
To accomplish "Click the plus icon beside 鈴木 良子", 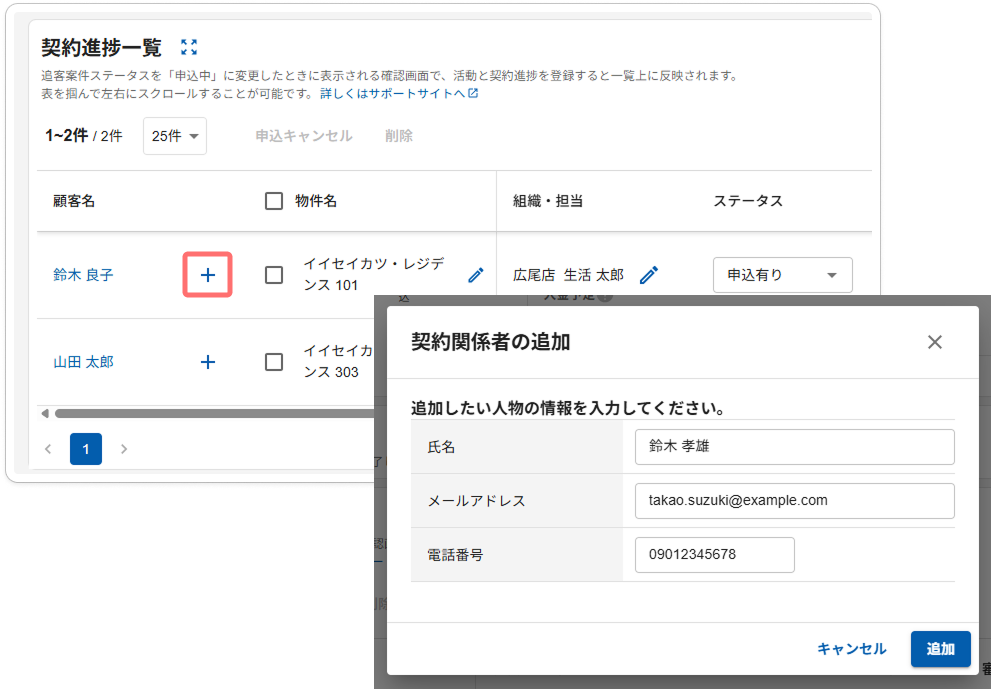I will click(x=207, y=275).
